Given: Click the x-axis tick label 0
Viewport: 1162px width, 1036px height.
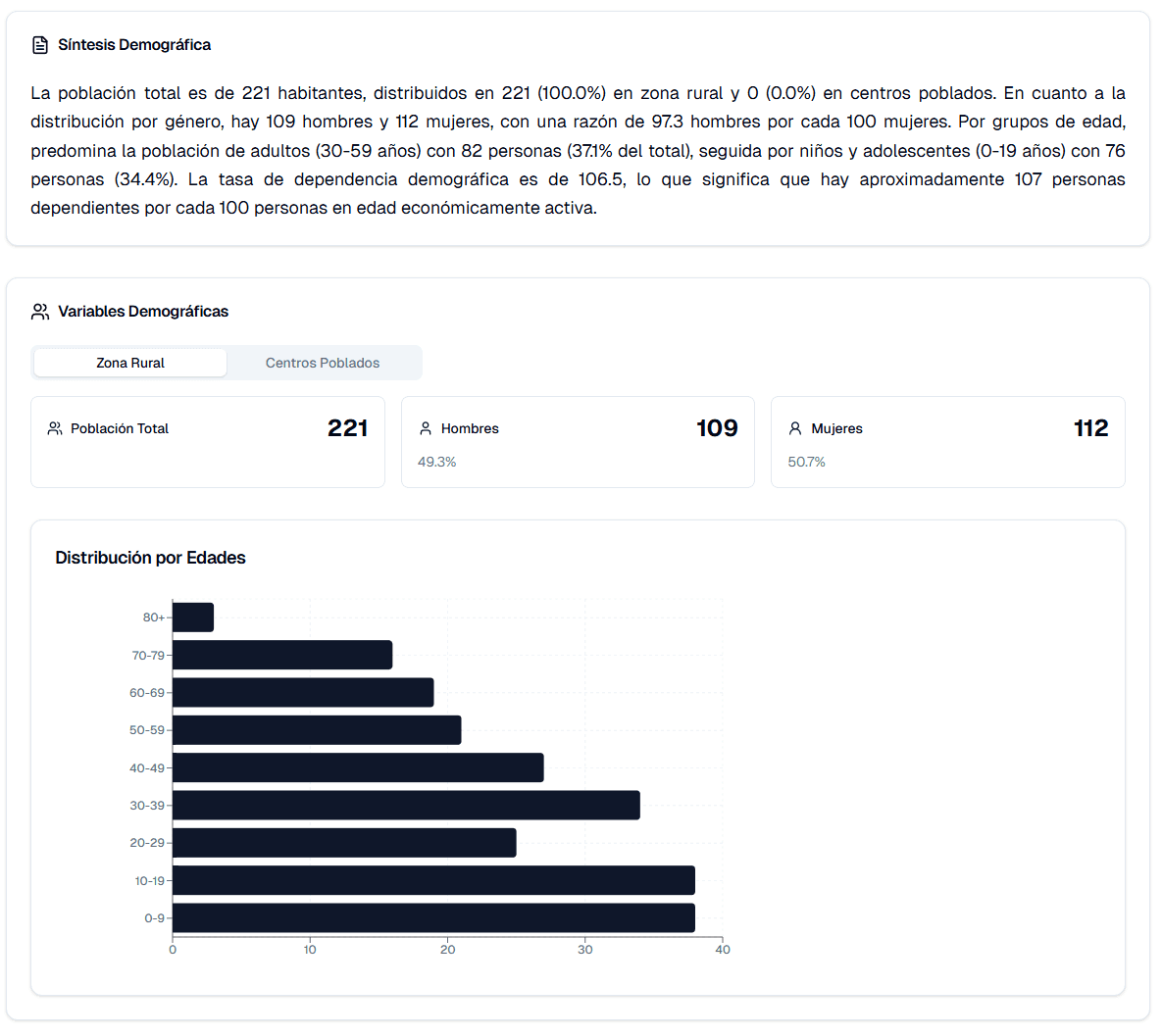Looking at the screenshot, I should [x=173, y=950].
